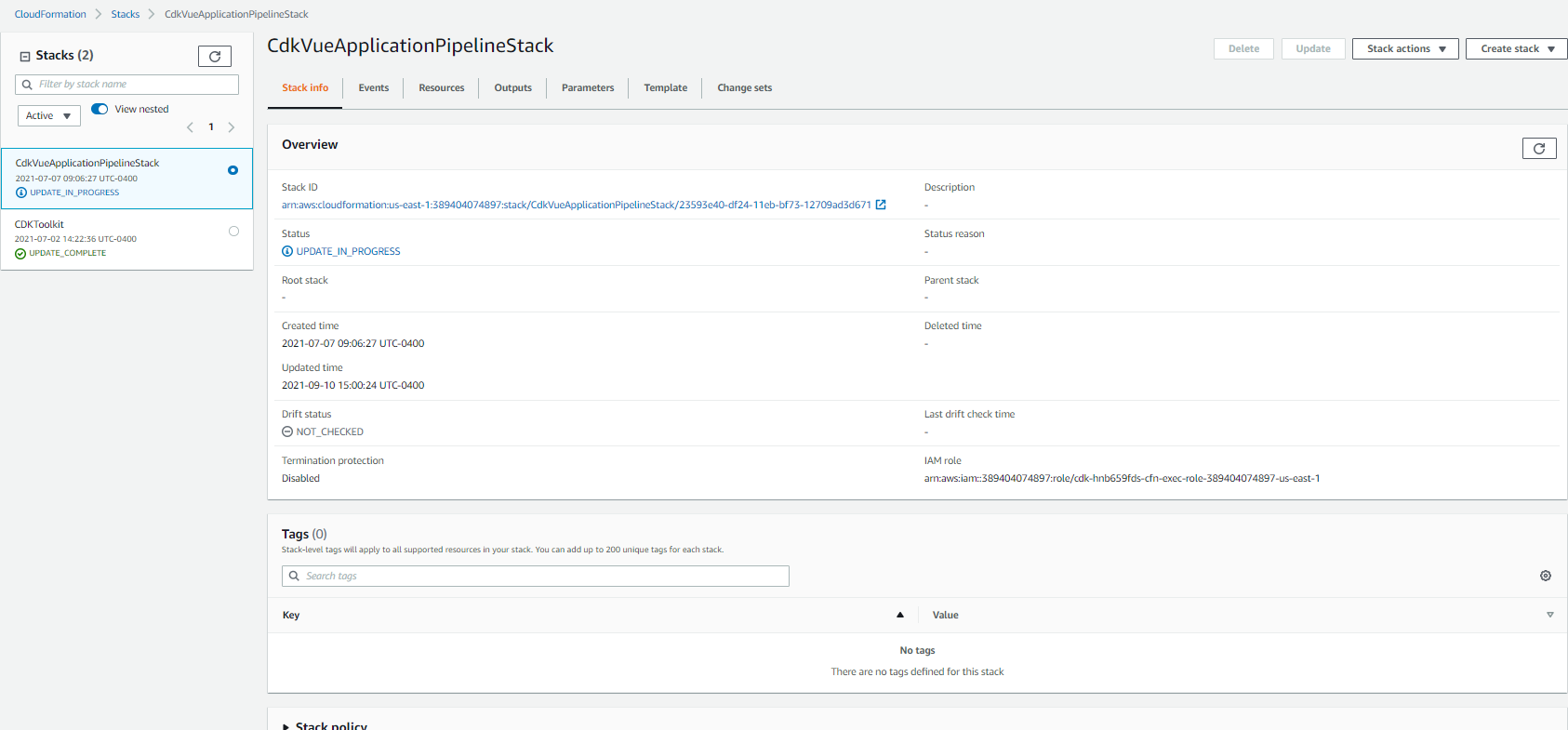The height and width of the screenshot is (730, 1568).
Task: Go to next page of stacks
Action: (232, 127)
